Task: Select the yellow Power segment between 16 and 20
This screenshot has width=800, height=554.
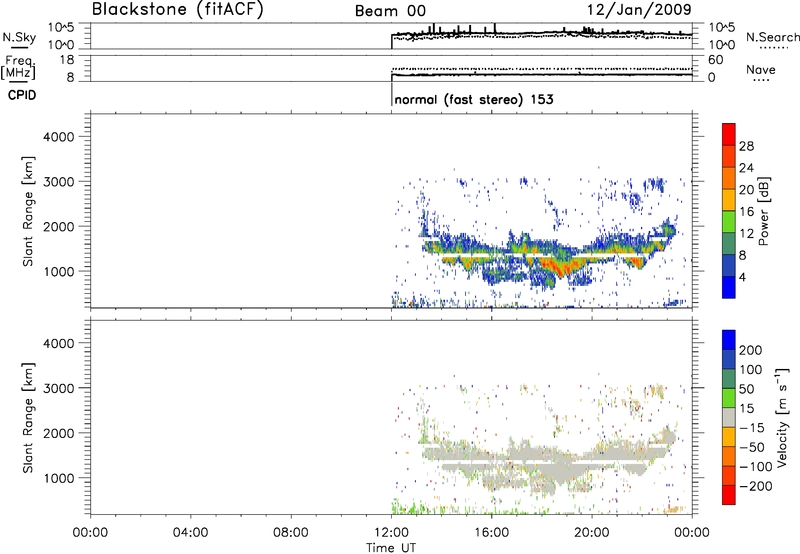Action: coord(729,199)
